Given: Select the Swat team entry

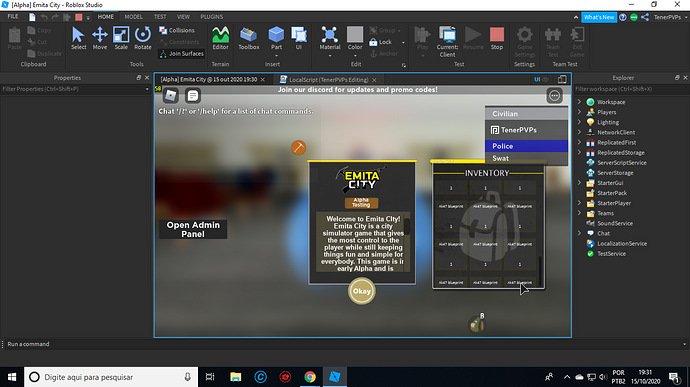Looking at the screenshot, I should (x=526, y=158).
